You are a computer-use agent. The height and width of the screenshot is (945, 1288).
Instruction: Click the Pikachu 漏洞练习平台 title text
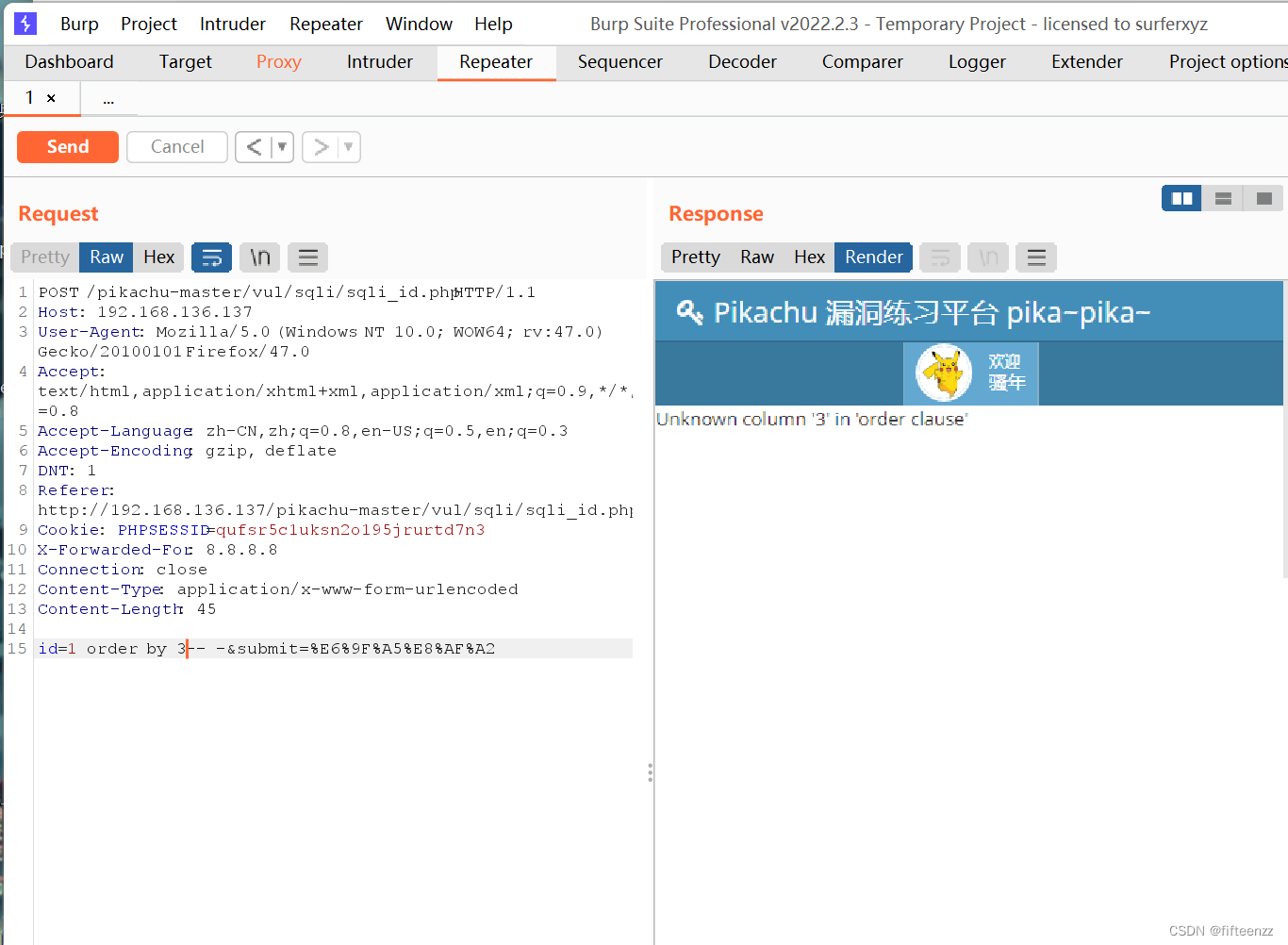coord(932,312)
